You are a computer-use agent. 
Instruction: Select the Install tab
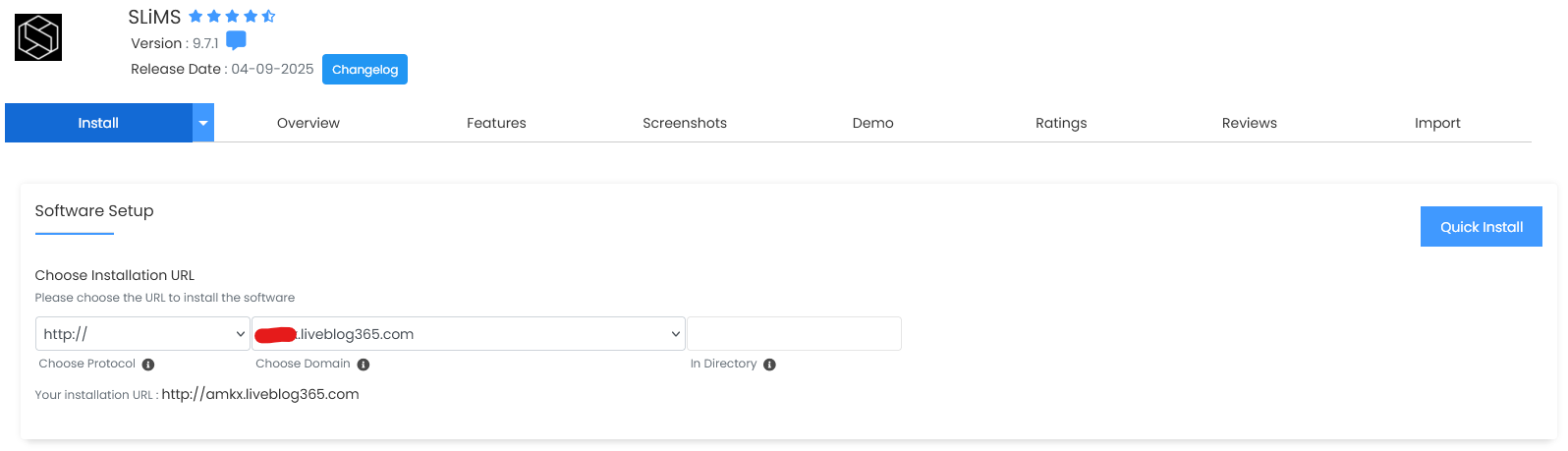[98, 123]
